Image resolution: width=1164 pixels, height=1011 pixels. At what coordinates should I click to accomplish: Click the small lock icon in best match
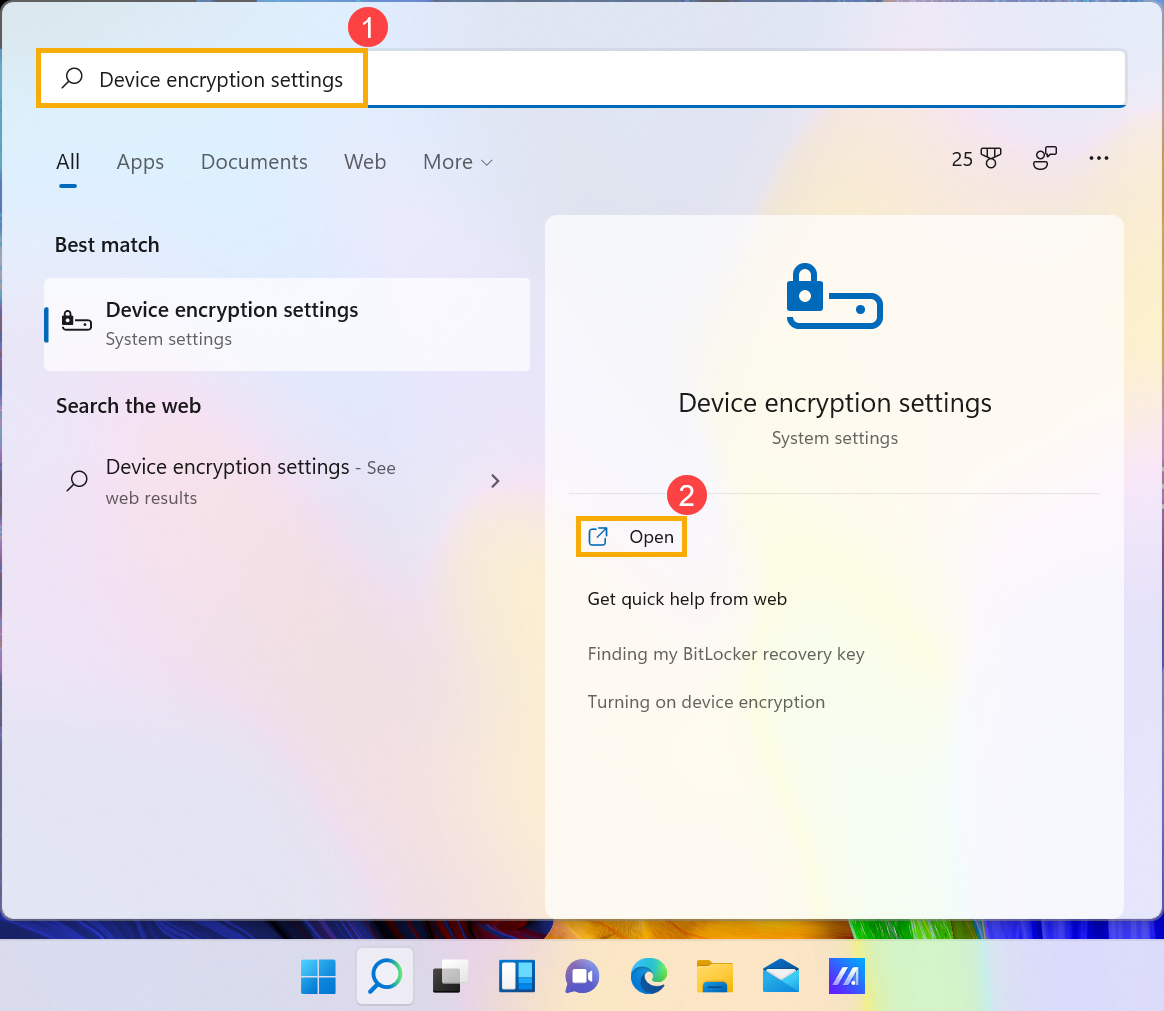(76, 321)
